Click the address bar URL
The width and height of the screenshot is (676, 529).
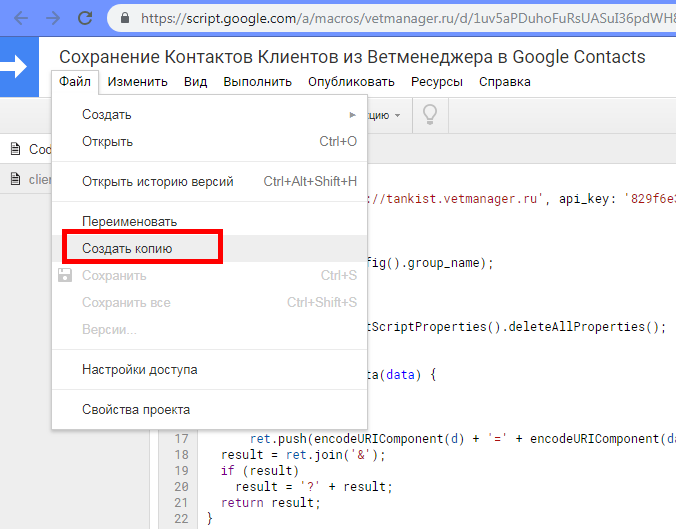[407, 18]
